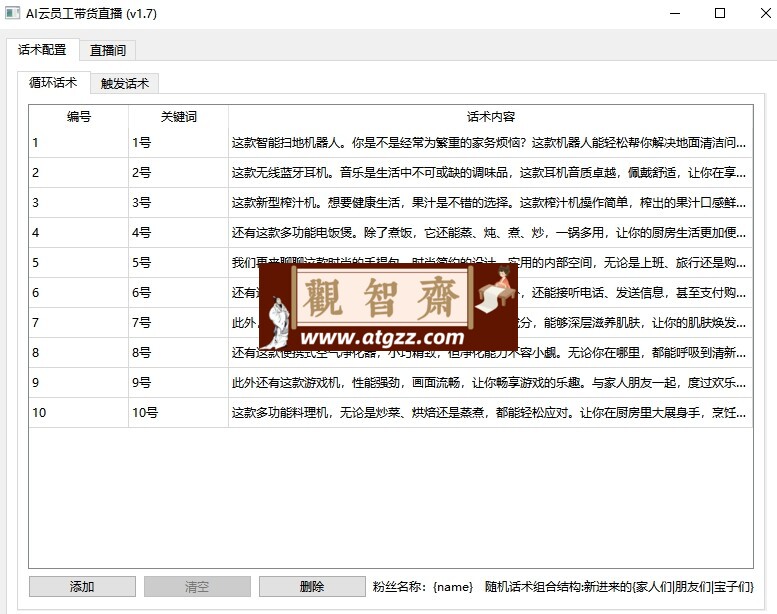Click the 添加 button
Viewport: 777px width, 614px height.
(x=82, y=587)
